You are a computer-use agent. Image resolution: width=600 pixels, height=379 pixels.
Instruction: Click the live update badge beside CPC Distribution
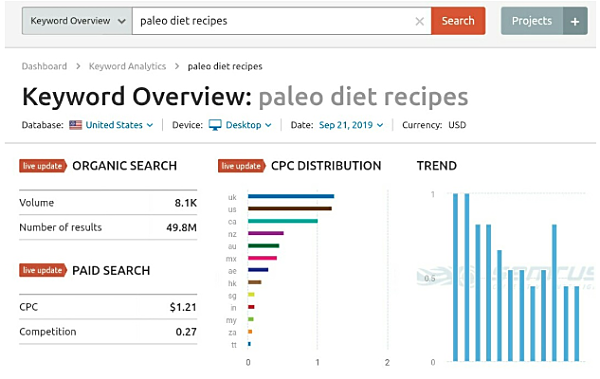coord(241,166)
